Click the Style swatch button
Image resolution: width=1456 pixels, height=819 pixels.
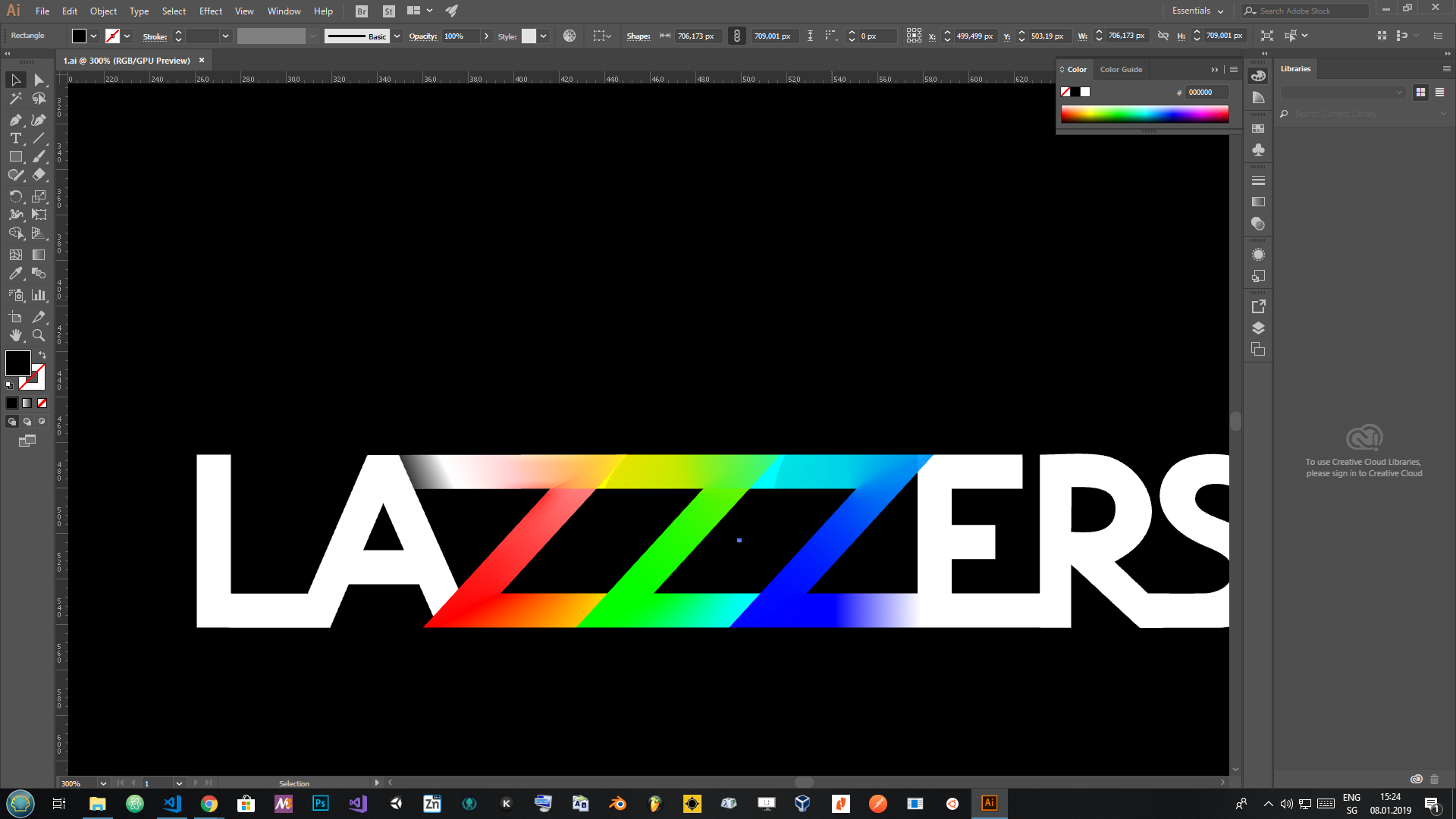coord(529,36)
